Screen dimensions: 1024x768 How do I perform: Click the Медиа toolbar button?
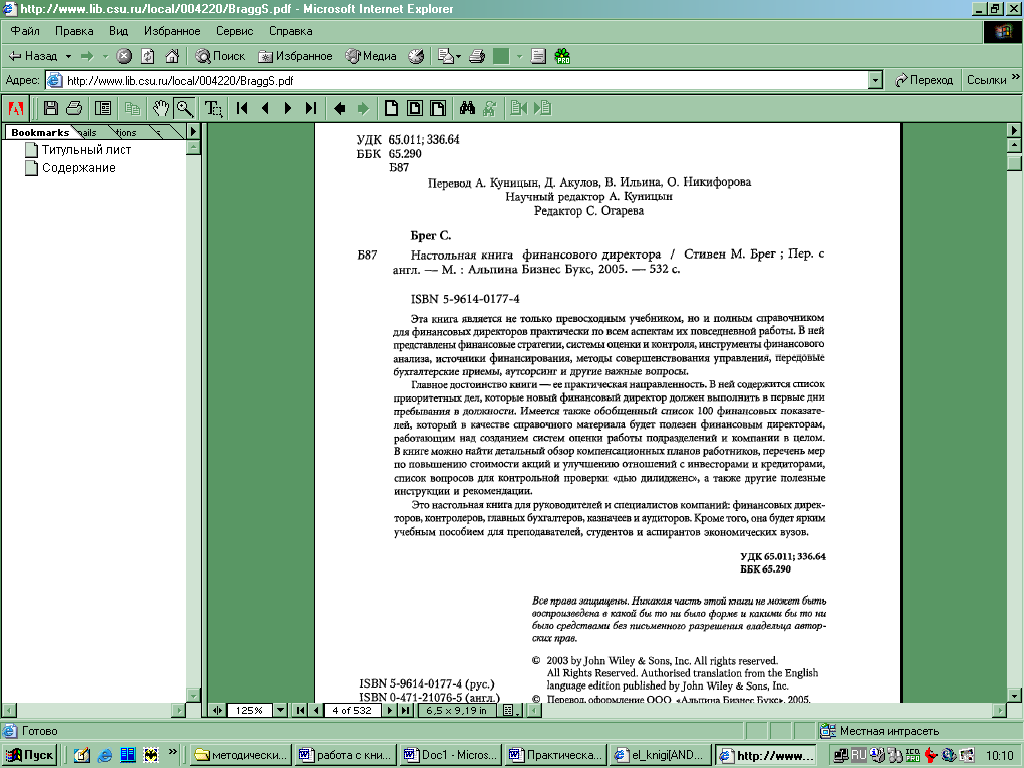[x=371, y=56]
